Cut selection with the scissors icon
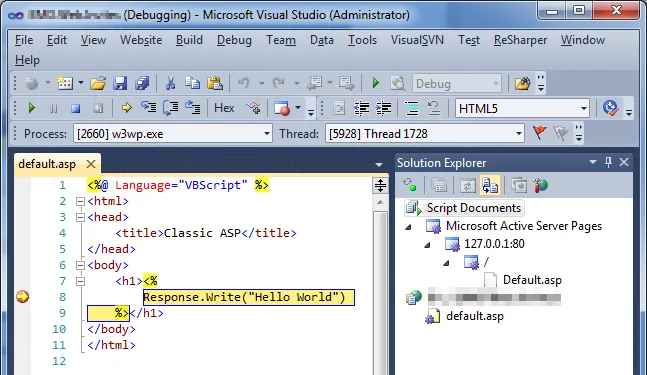 pos(170,83)
